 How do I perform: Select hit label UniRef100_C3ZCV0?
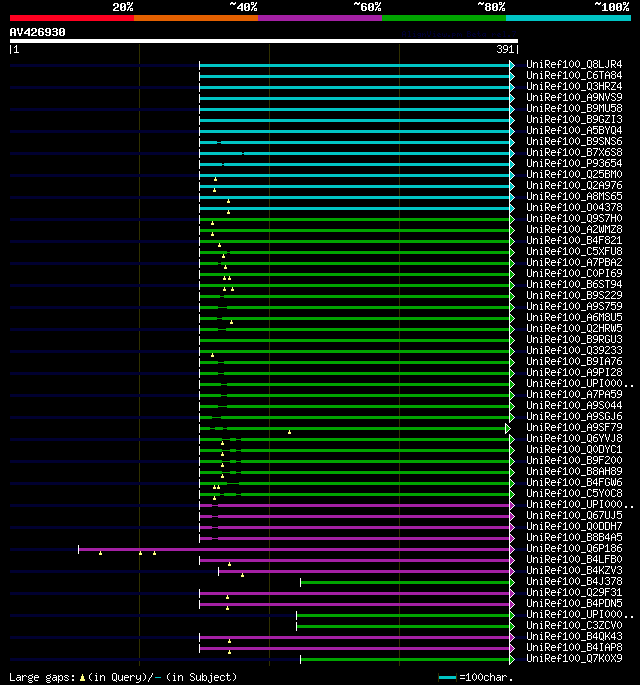coord(574,625)
